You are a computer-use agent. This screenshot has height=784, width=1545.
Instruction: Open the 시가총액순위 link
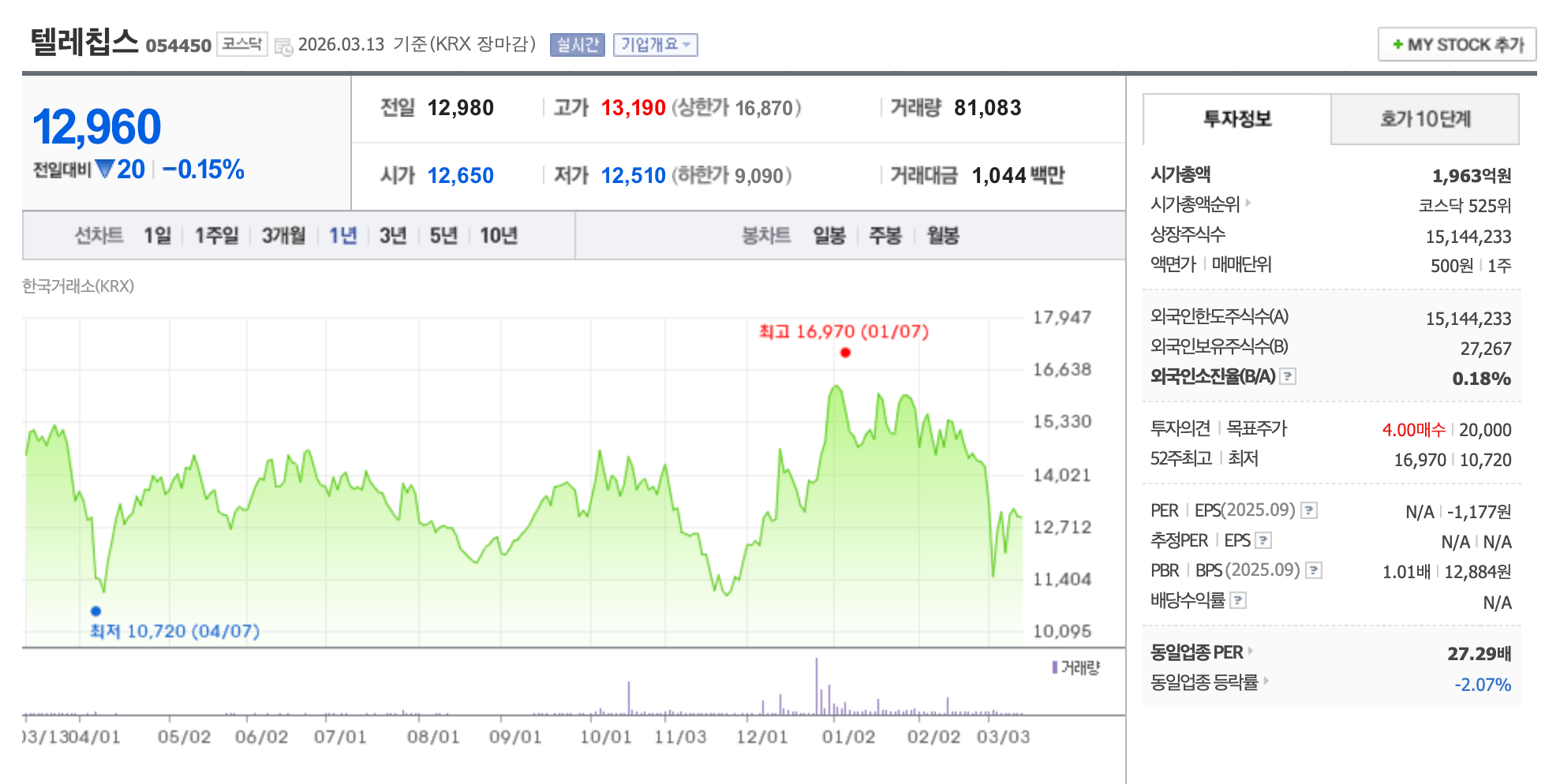click(1195, 204)
